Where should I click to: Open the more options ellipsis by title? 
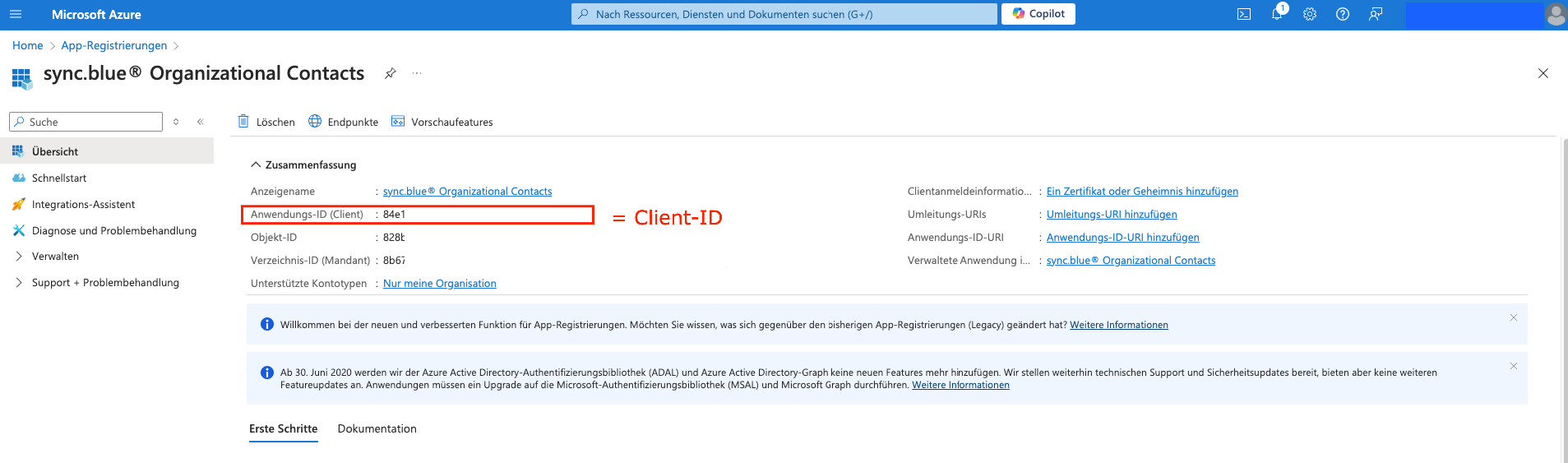point(417,73)
